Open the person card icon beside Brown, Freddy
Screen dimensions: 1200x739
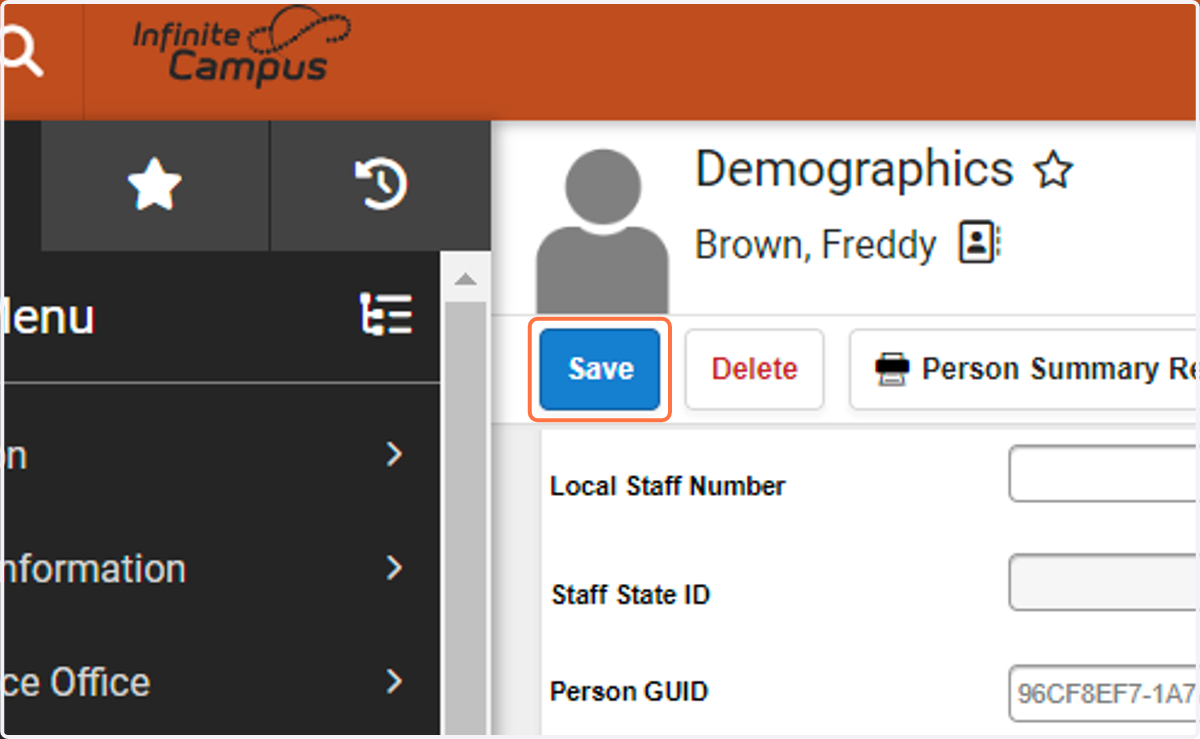pyautogui.click(x=980, y=243)
